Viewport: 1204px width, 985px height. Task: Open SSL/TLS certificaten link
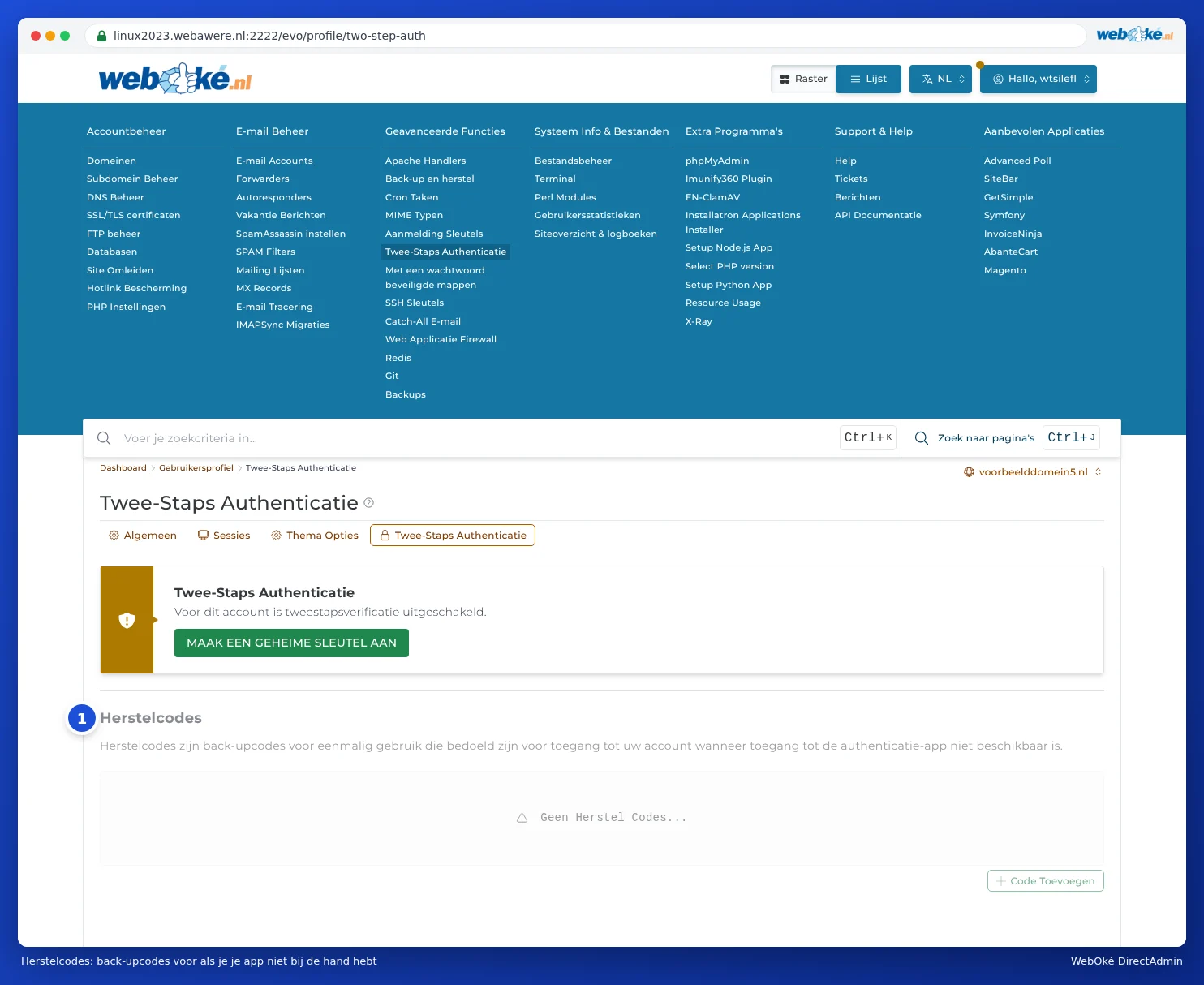tap(133, 215)
